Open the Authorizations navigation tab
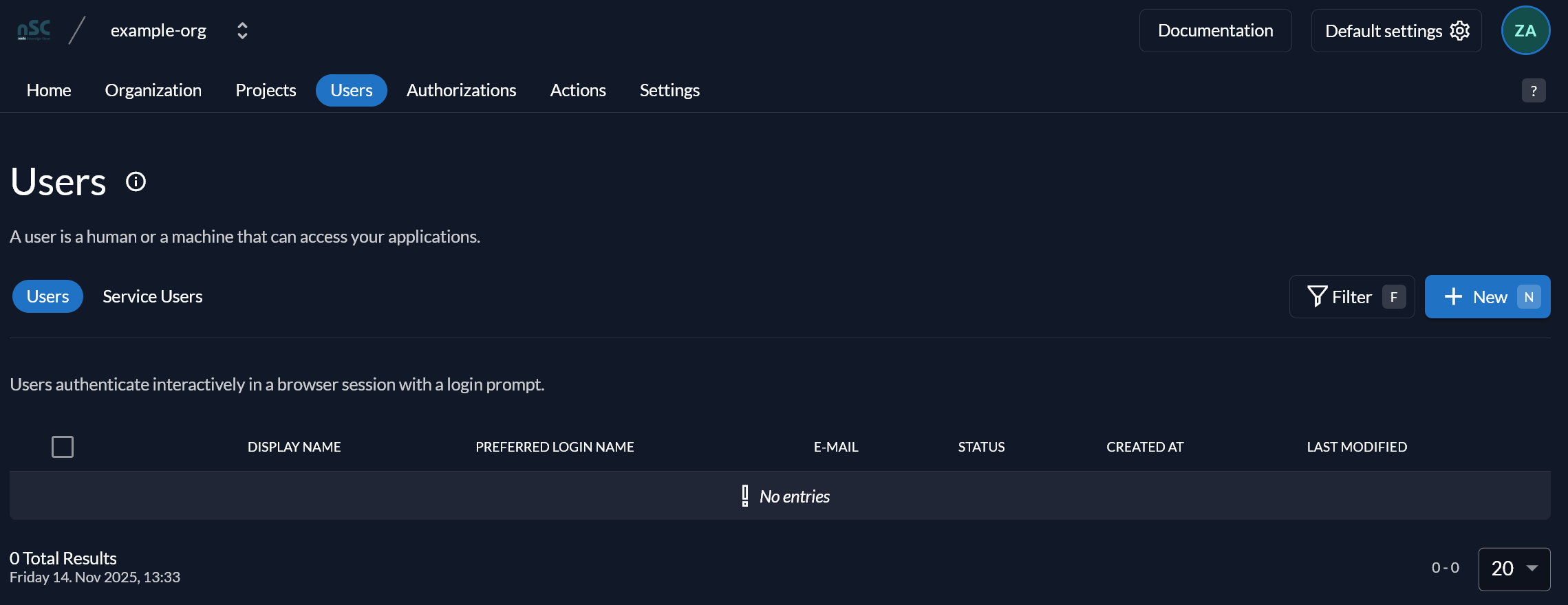 coord(461,90)
